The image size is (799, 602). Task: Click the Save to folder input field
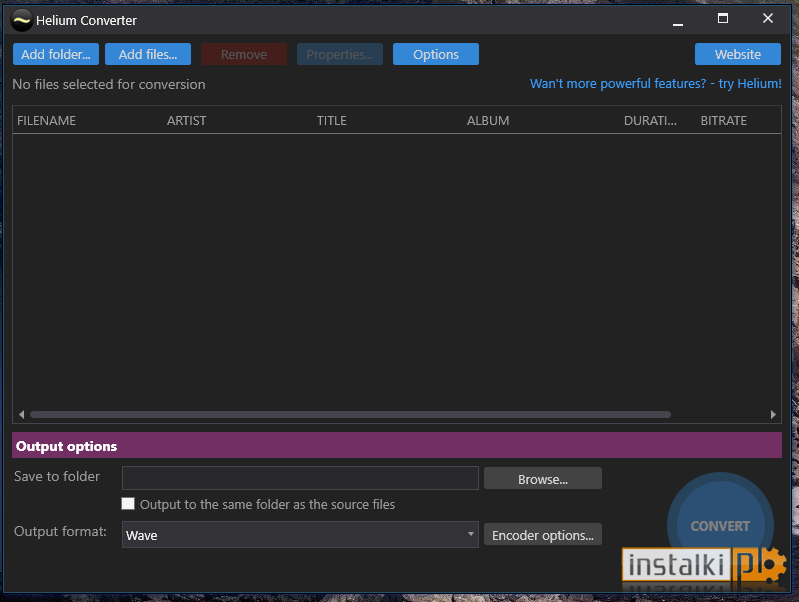click(x=300, y=478)
